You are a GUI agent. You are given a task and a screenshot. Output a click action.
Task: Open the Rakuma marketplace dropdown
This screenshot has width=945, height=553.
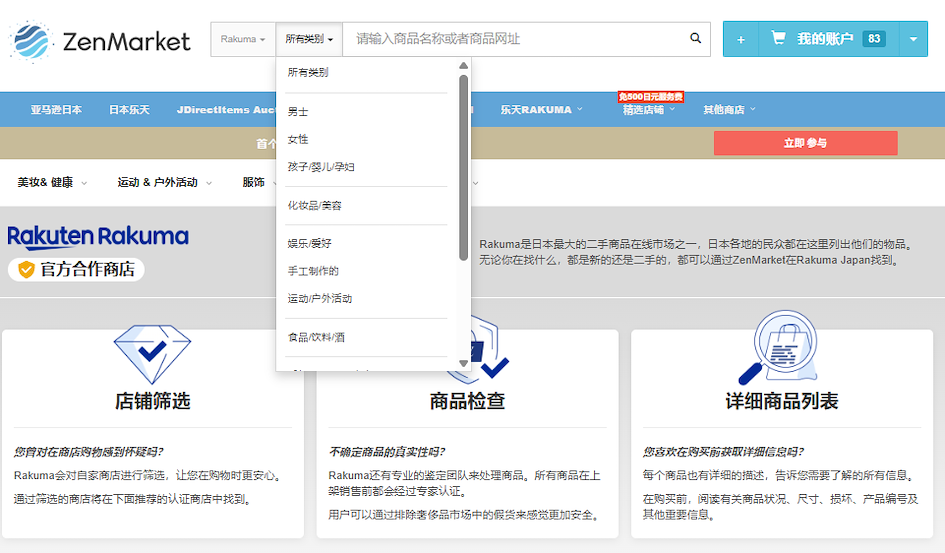pos(243,40)
